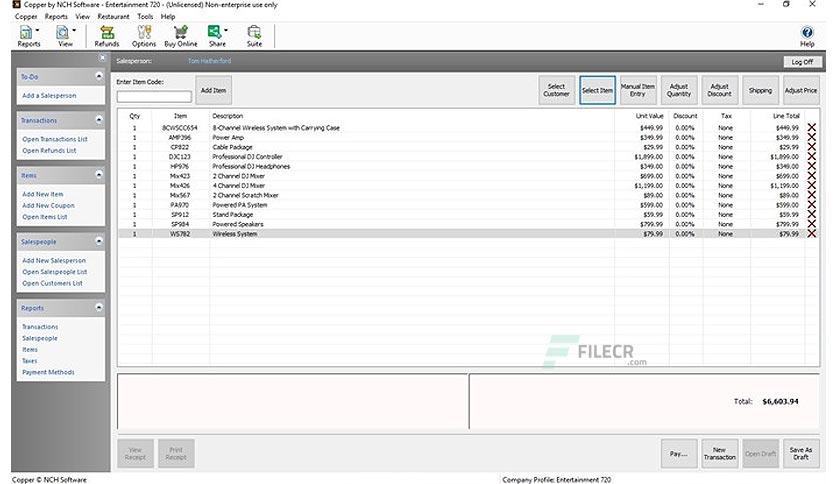Click the Adjust Quantity button

[x=679, y=90]
